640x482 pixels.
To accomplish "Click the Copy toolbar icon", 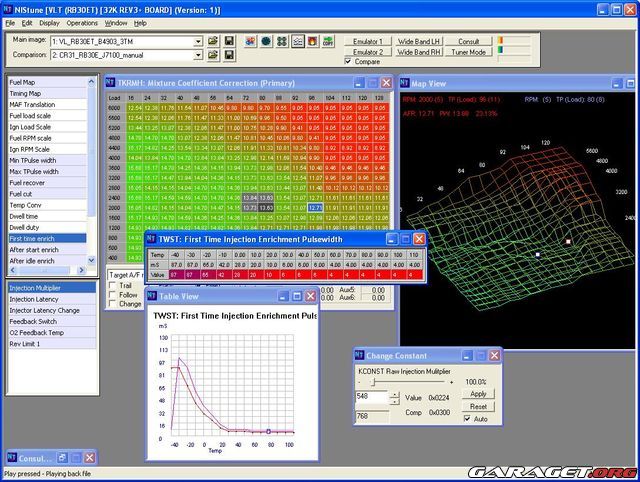I will [329, 41].
